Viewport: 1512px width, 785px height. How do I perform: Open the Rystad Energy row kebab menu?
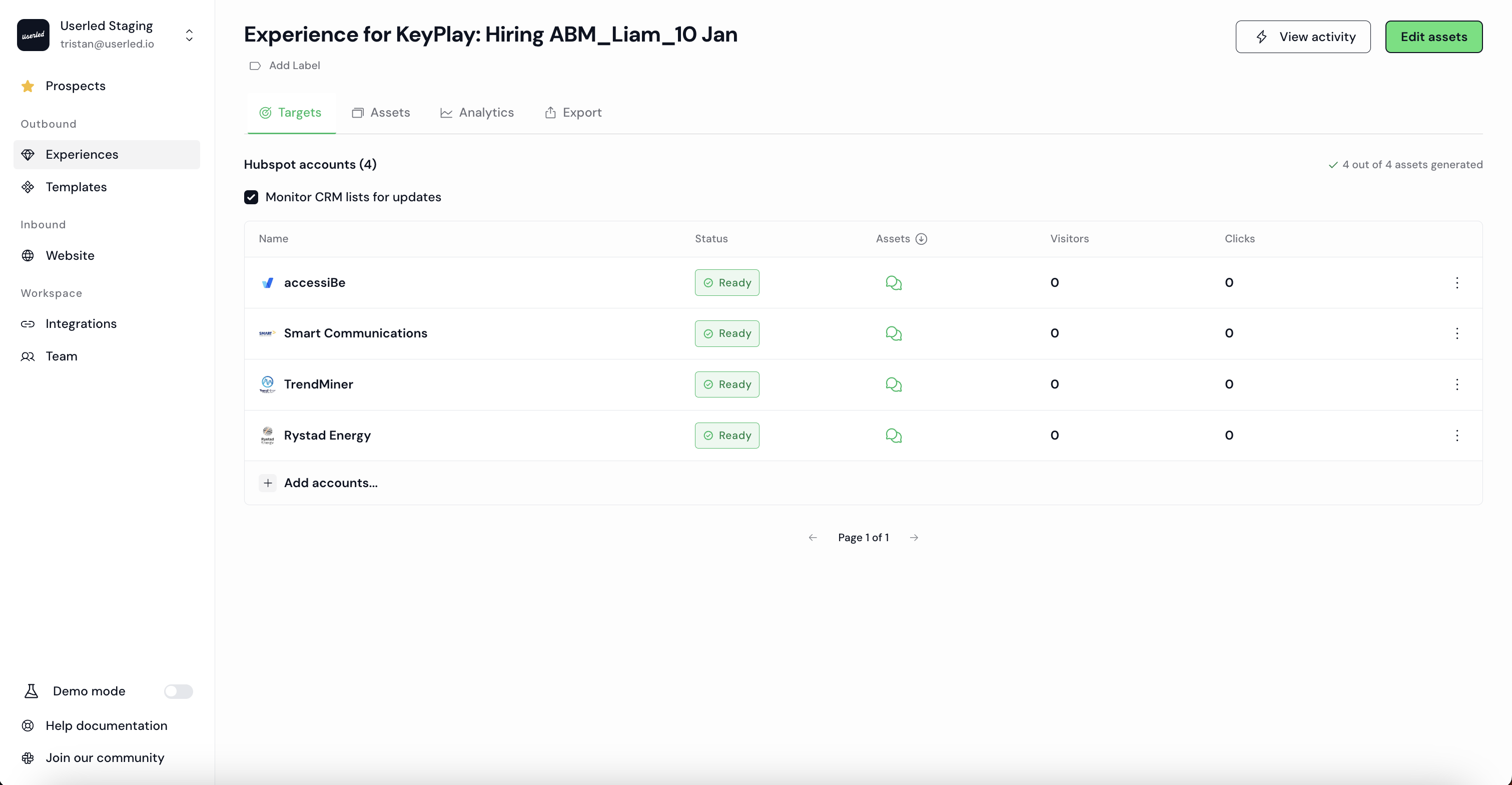point(1457,436)
